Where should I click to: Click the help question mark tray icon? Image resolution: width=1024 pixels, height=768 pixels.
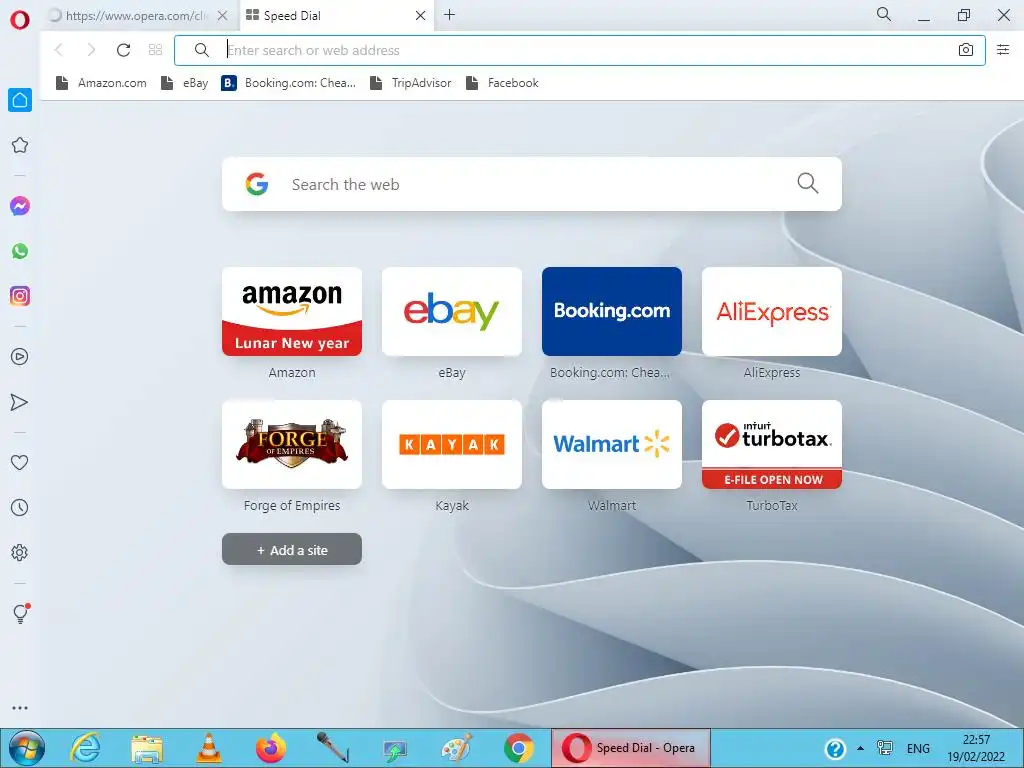pos(835,748)
